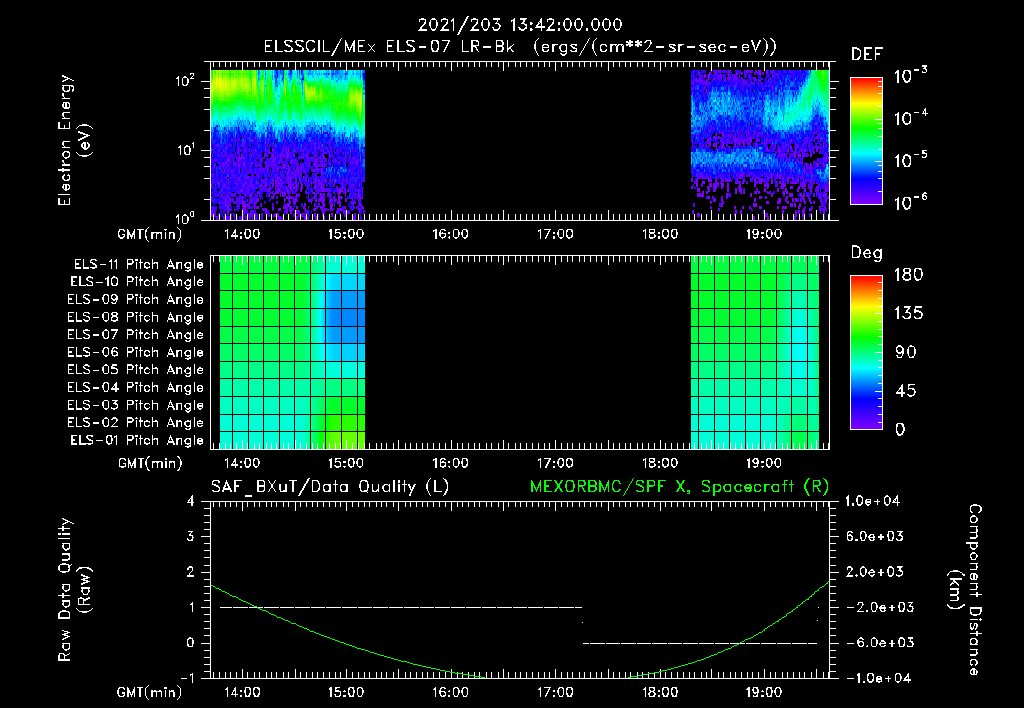The width and height of the screenshot is (1024, 708).
Task: Click the DEF label above the color bar
Action: [867, 54]
